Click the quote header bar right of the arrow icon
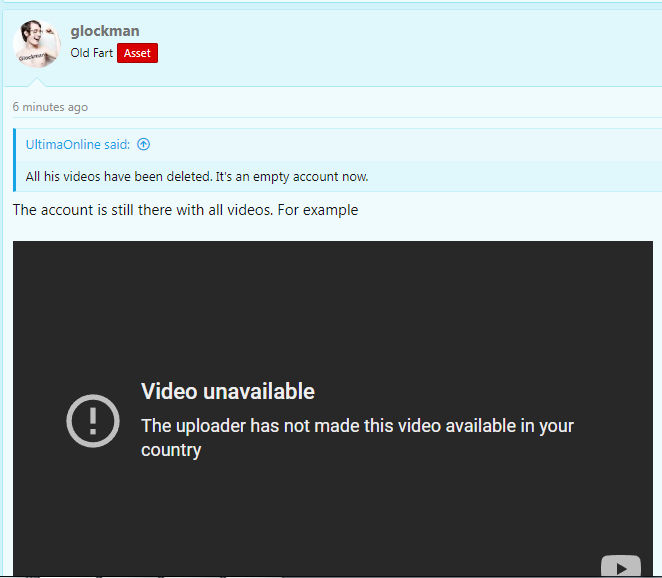662x578 pixels. pyautogui.click(x=400, y=144)
